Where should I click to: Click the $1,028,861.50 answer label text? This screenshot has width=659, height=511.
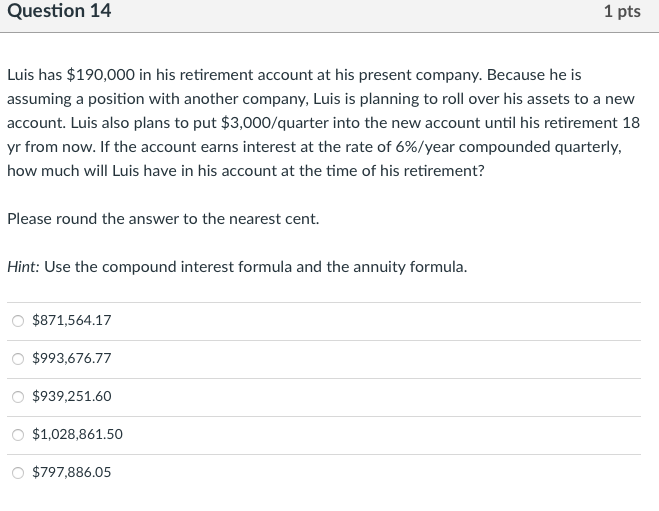78,435
